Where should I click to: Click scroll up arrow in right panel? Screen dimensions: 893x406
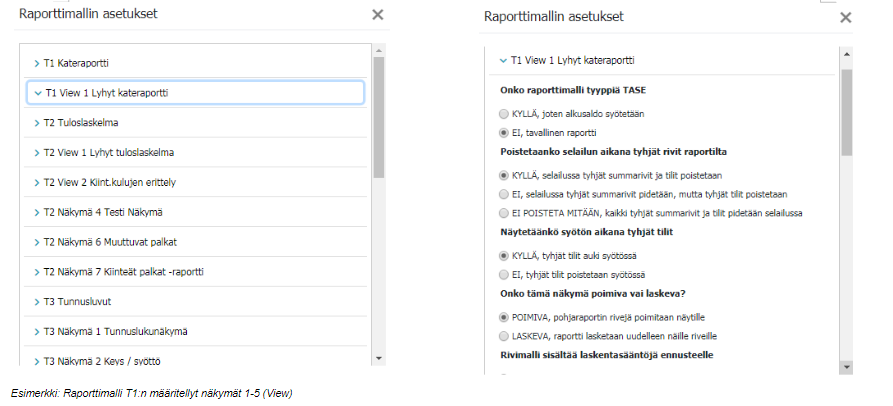coord(846,54)
